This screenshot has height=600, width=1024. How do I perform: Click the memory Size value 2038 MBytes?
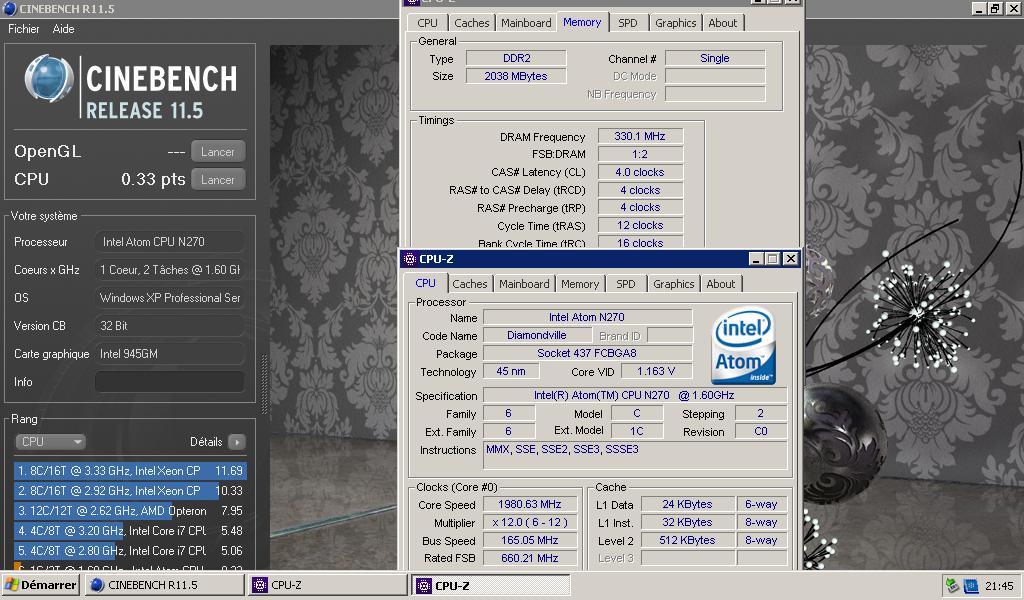tap(516, 76)
